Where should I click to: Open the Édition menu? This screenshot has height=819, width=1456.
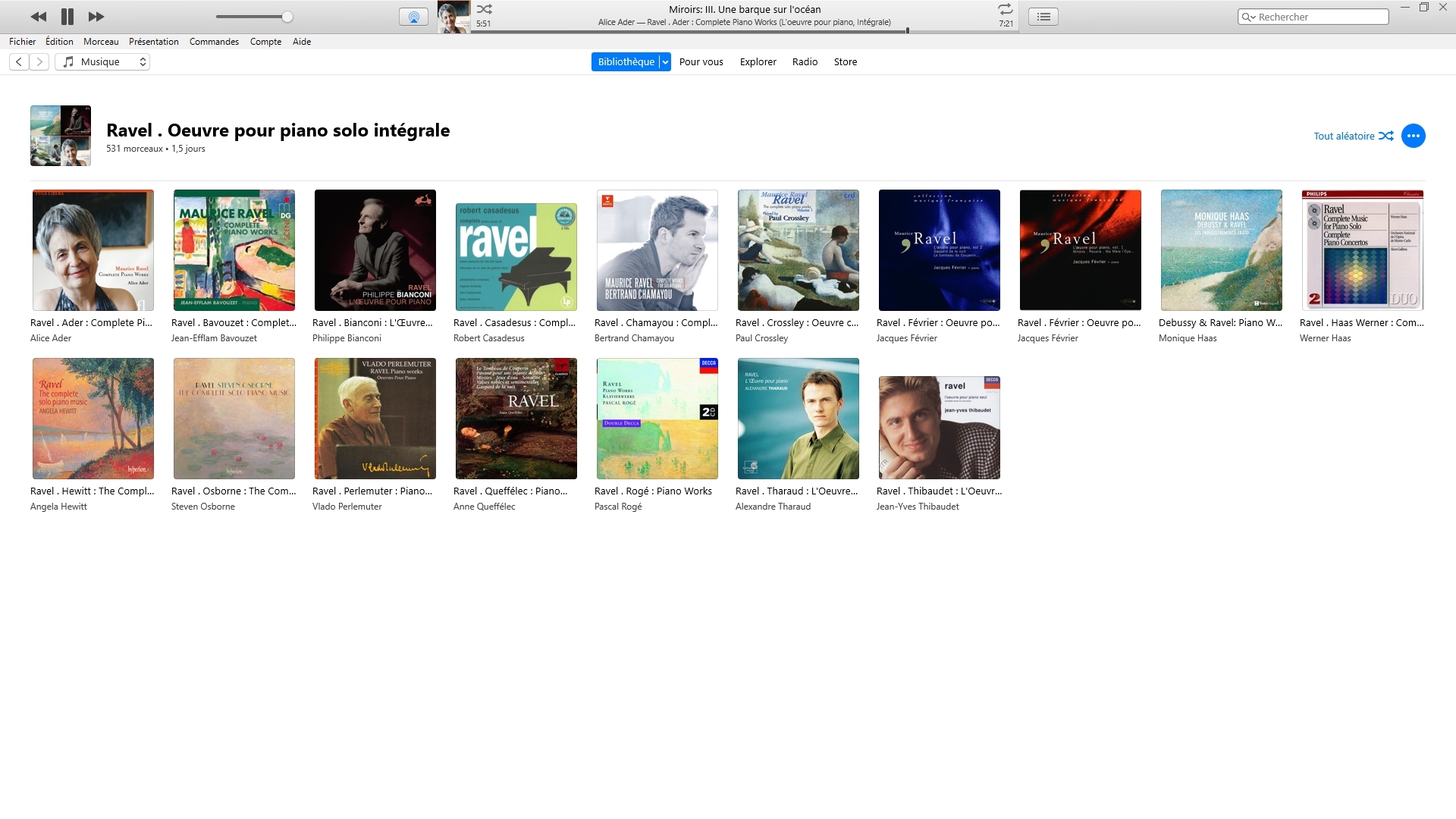click(x=59, y=42)
